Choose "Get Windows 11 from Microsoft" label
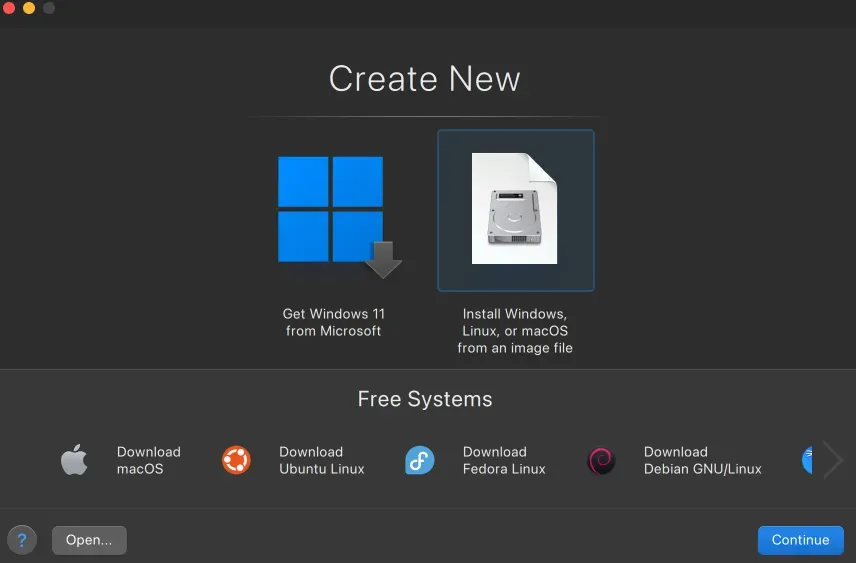This screenshot has height=563, width=856. click(334, 322)
